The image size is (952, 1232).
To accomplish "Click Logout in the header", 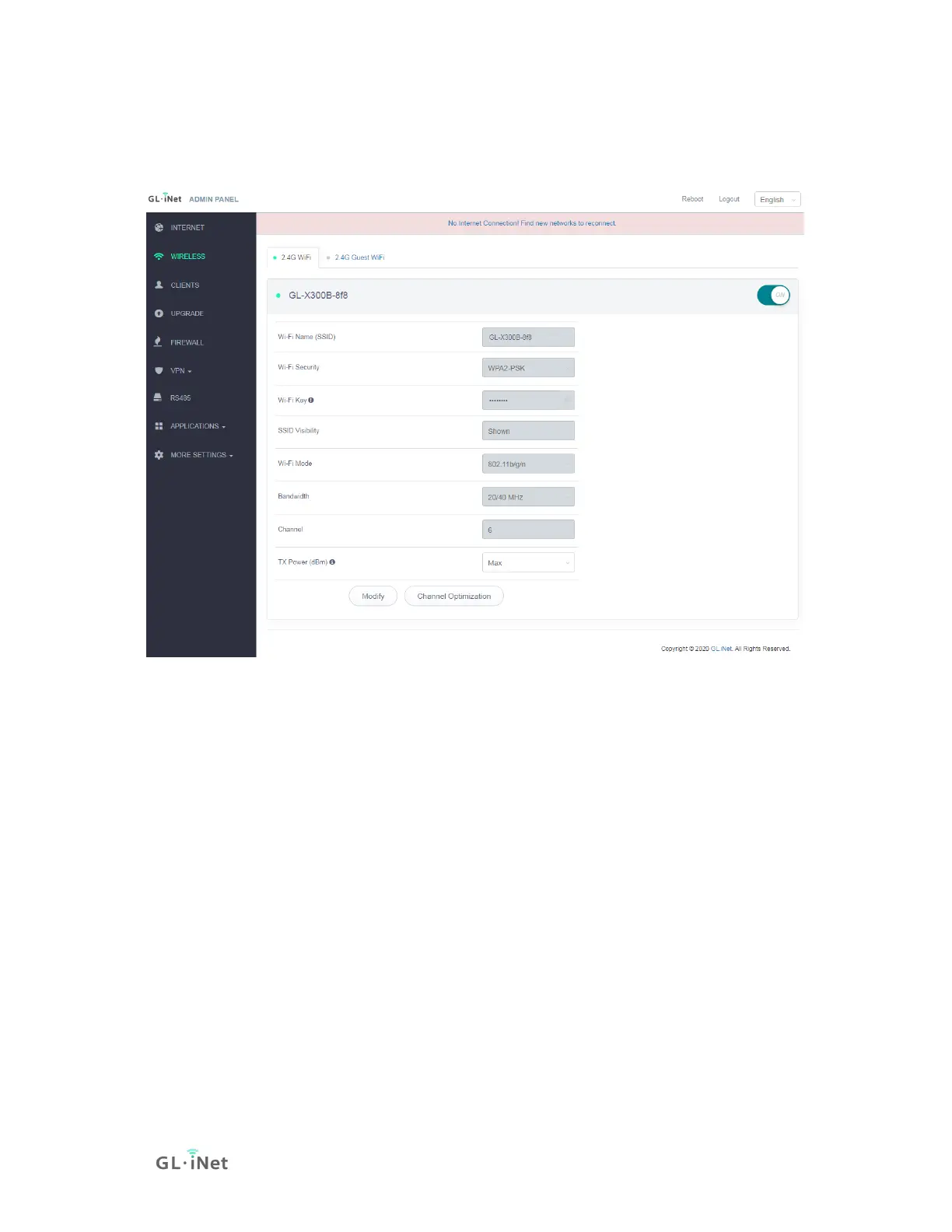I will pyautogui.click(x=729, y=199).
